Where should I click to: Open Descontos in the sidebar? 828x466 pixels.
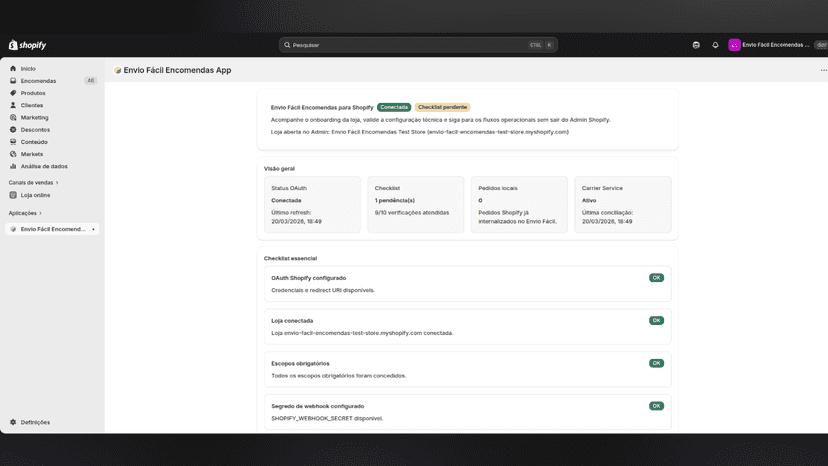tap(35, 129)
